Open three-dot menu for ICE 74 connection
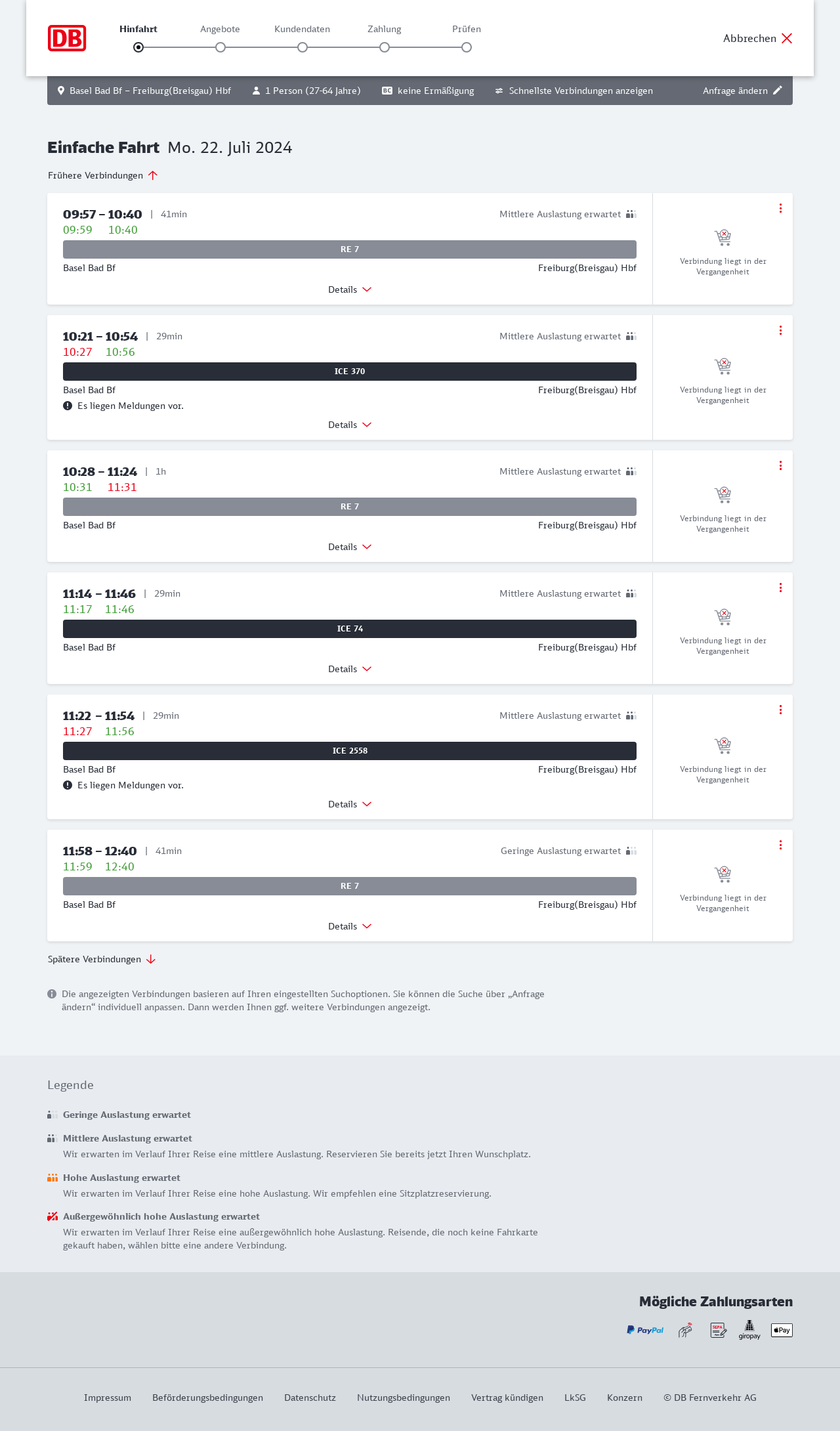Screen dimensions: 840x1431 tap(780, 587)
